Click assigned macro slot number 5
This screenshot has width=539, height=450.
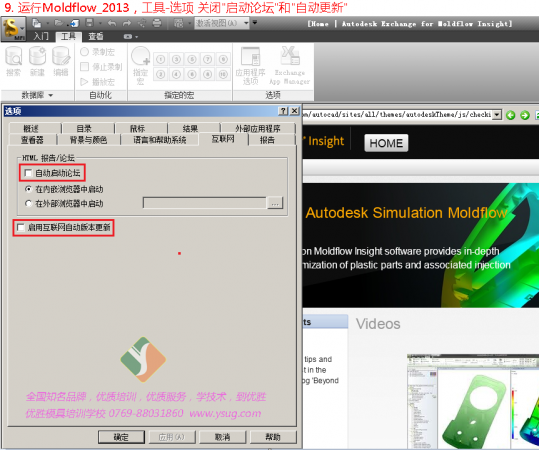coord(192,59)
